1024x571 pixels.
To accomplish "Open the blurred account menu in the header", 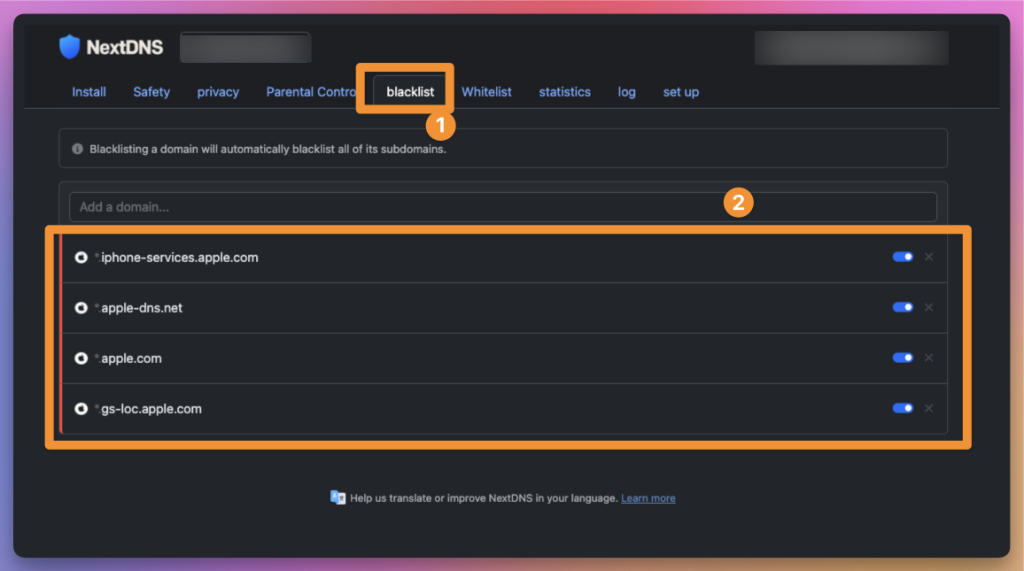I will pos(852,48).
